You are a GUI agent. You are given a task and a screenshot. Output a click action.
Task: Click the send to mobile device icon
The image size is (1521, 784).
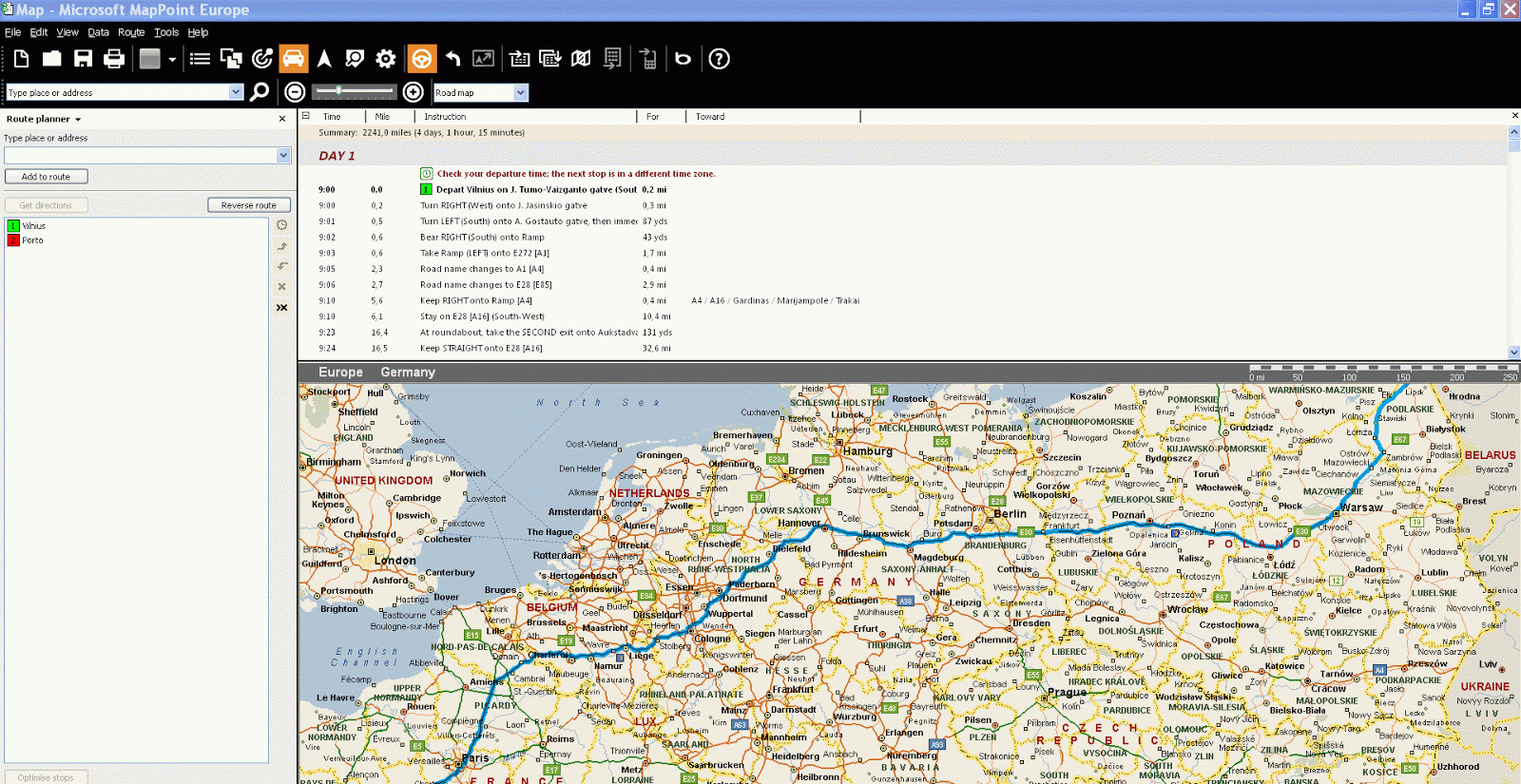648,59
